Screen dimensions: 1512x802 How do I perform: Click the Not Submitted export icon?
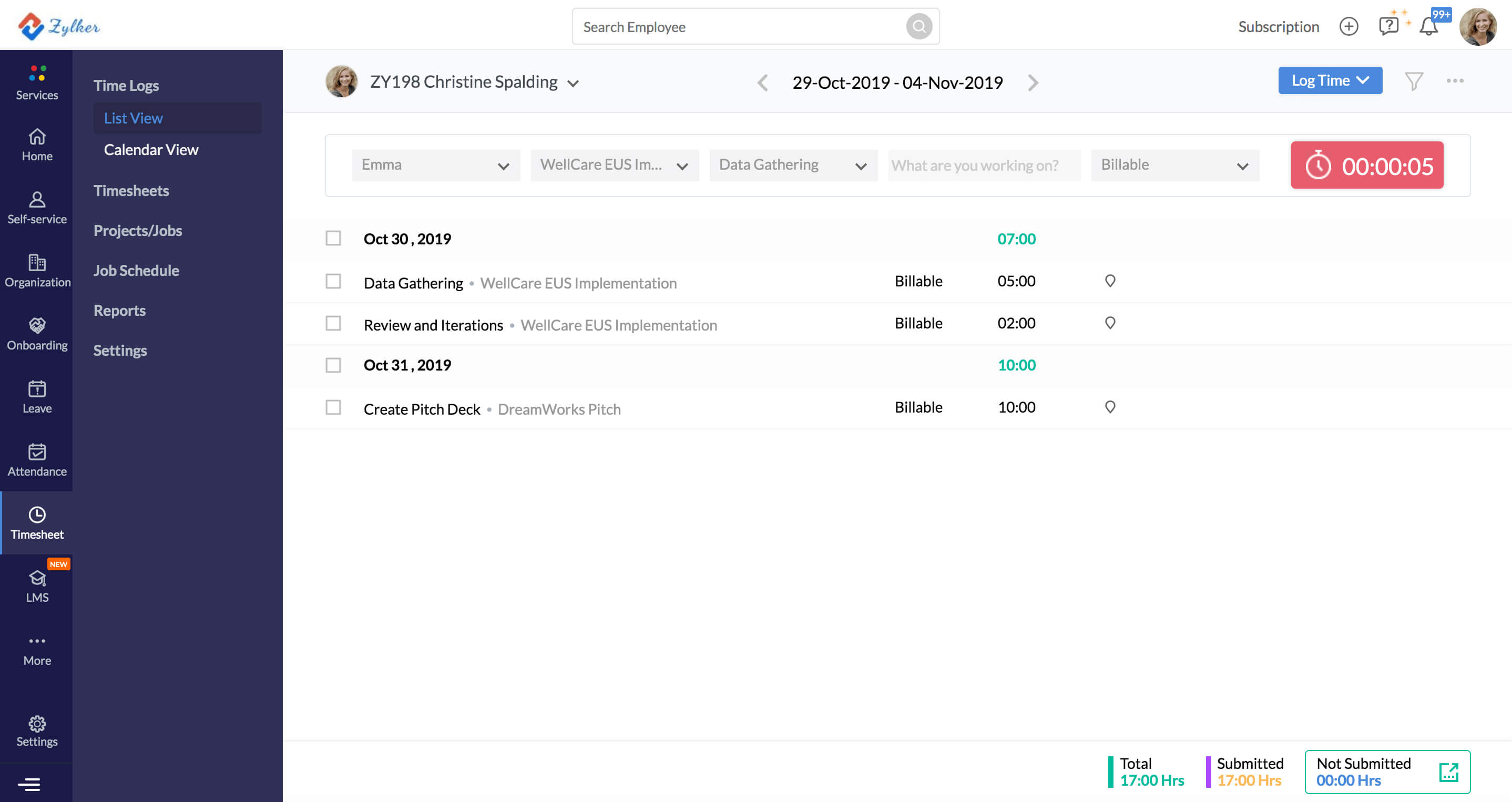point(1448,771)
